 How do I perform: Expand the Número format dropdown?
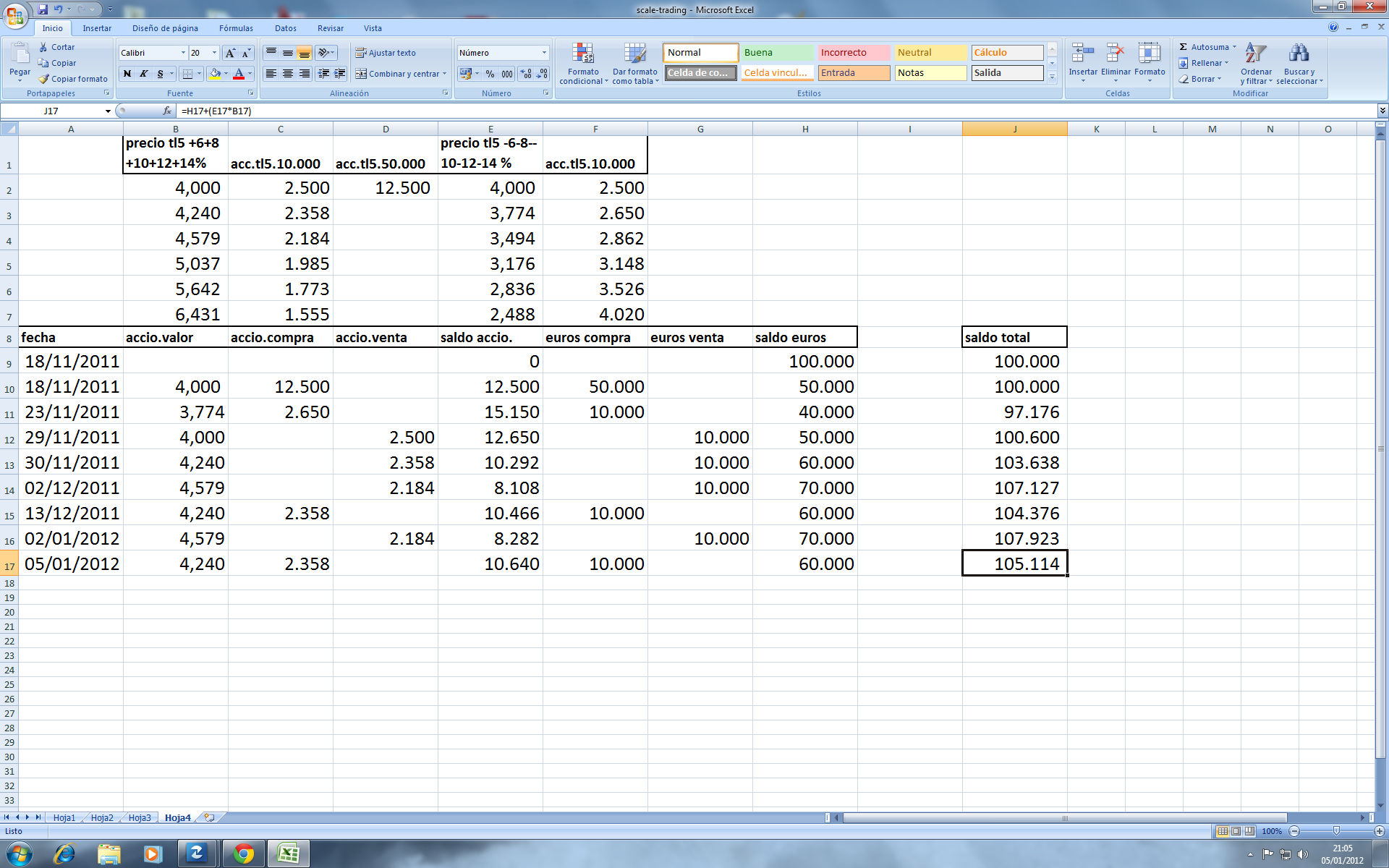click(544, 53)
